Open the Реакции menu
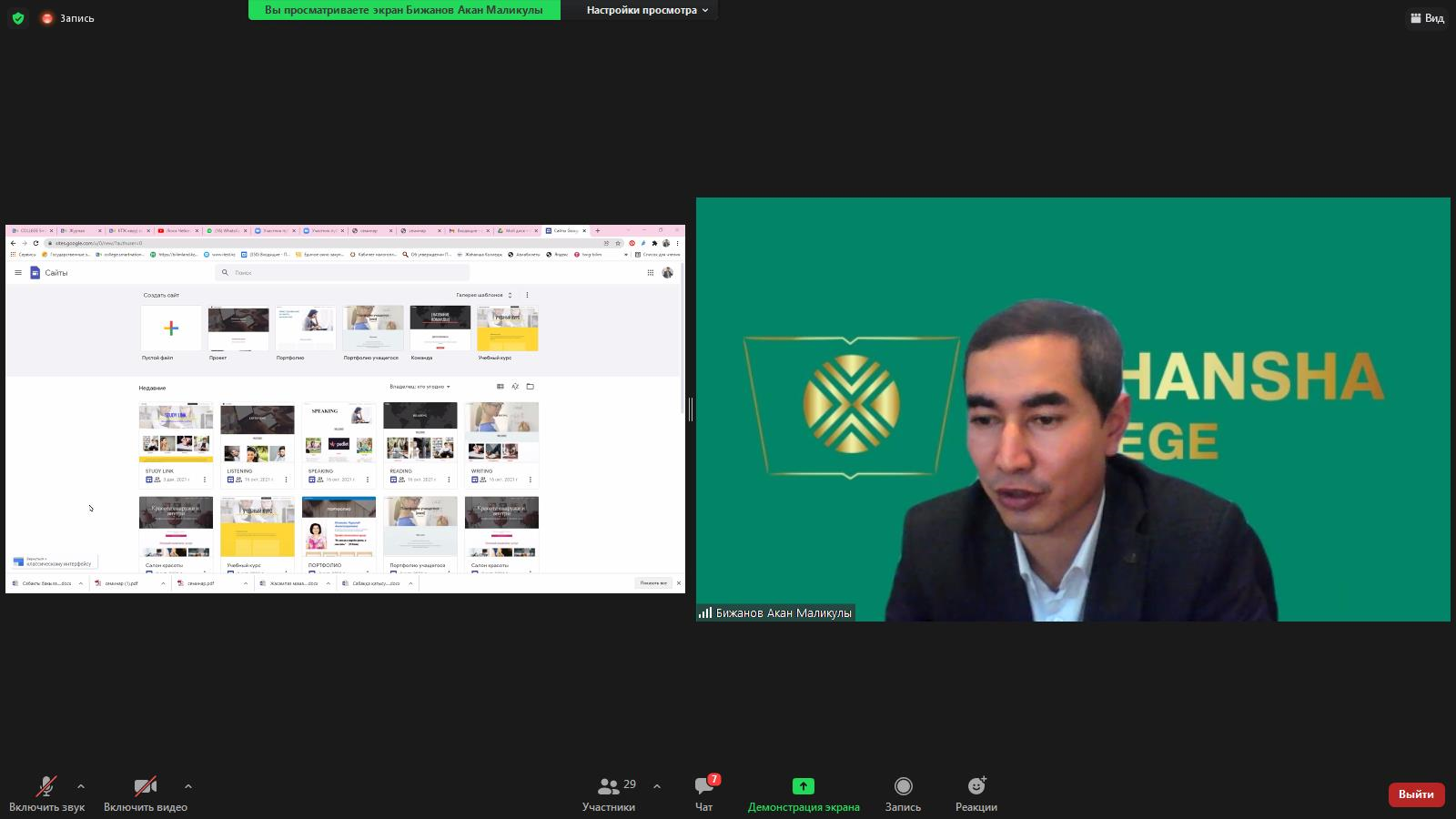Image resolution: width=1456 pixels, height=819 pixels. click(x=976, y=794)
